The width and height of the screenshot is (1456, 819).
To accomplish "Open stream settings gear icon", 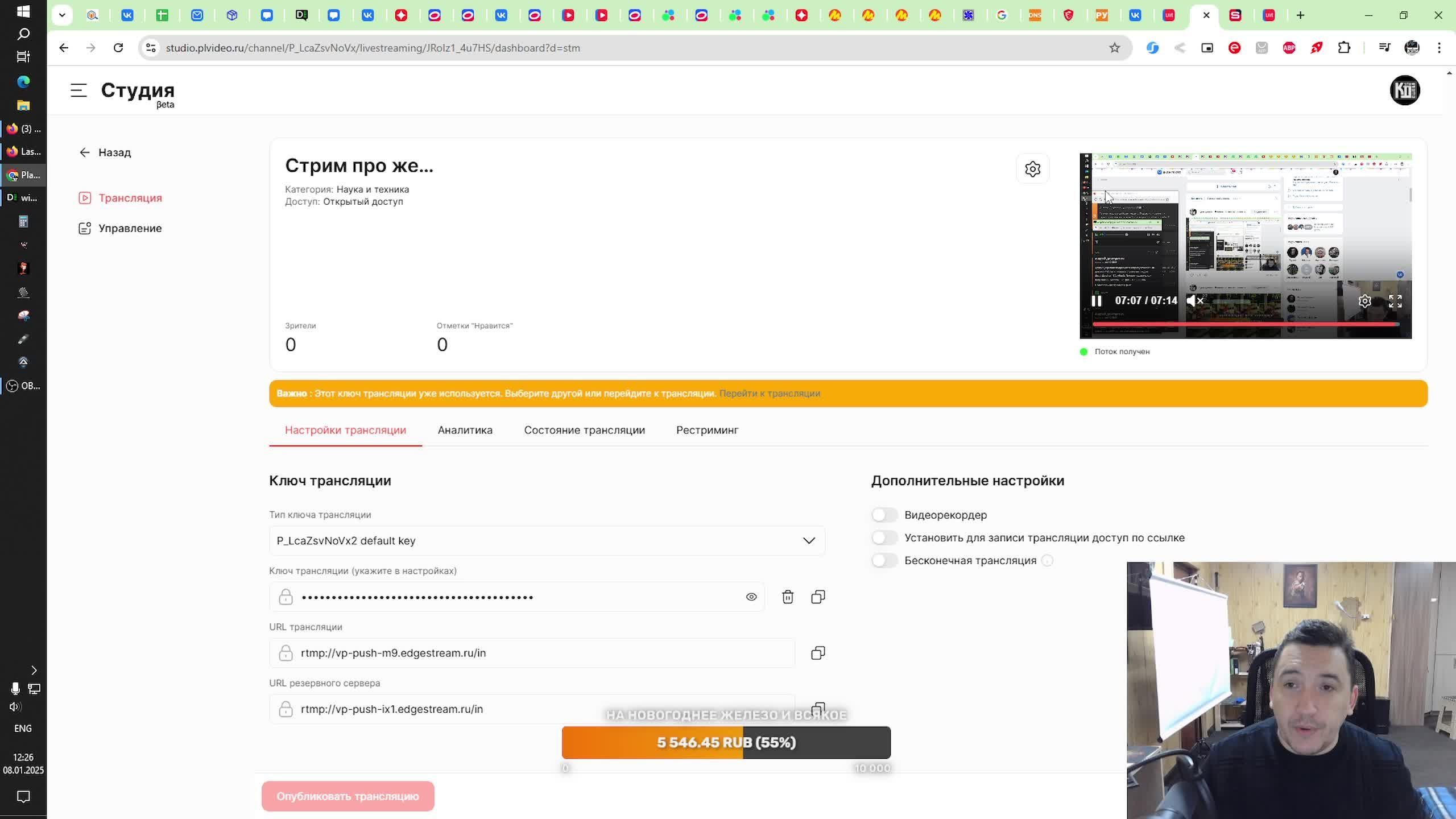I will click(1032, 169).
